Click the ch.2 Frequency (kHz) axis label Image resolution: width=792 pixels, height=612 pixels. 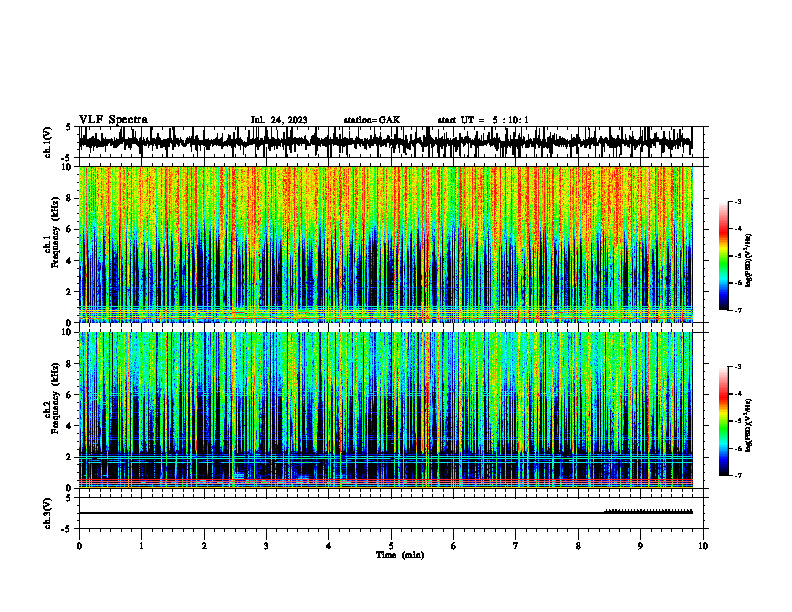52,410
